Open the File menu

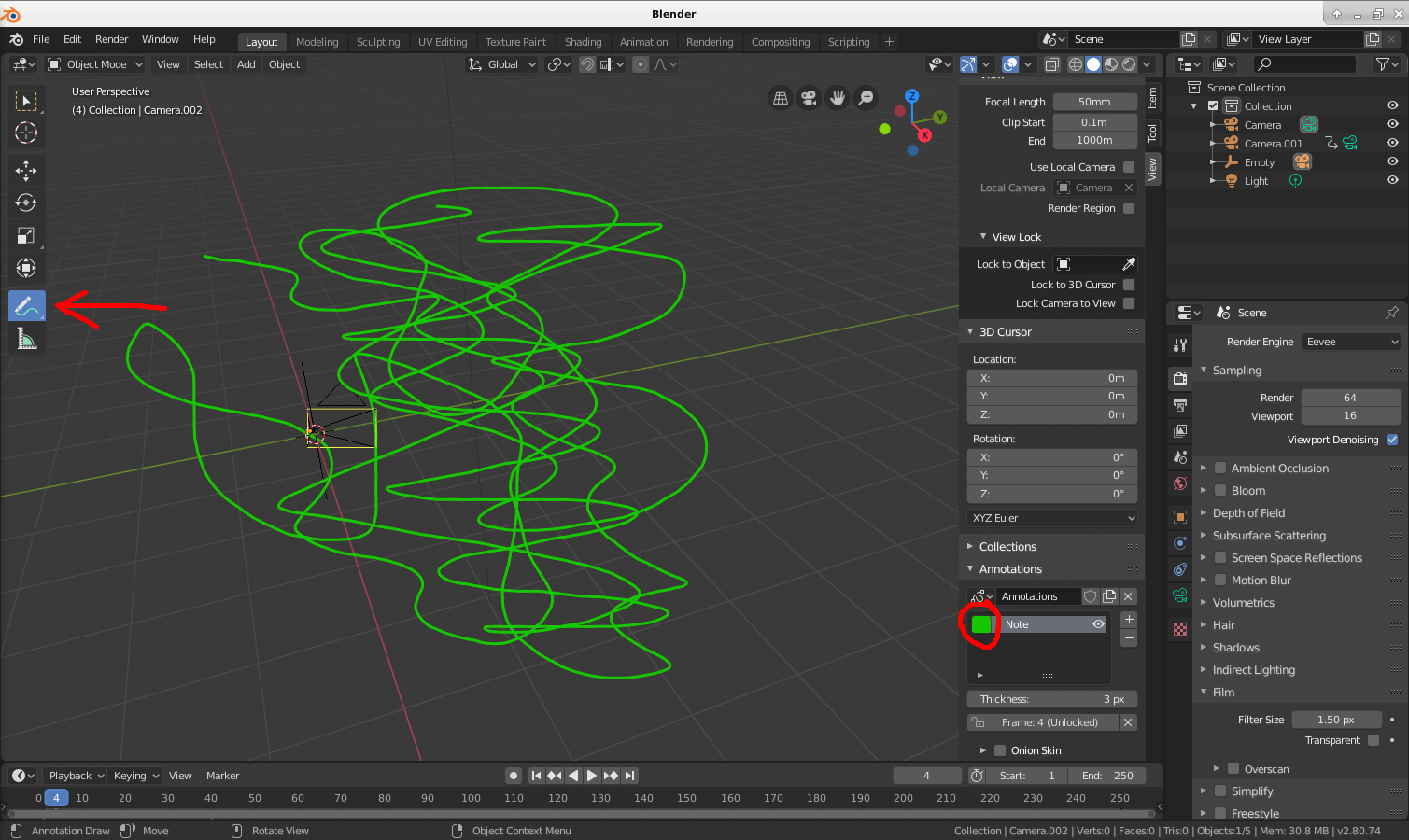[x=41, y=39]
